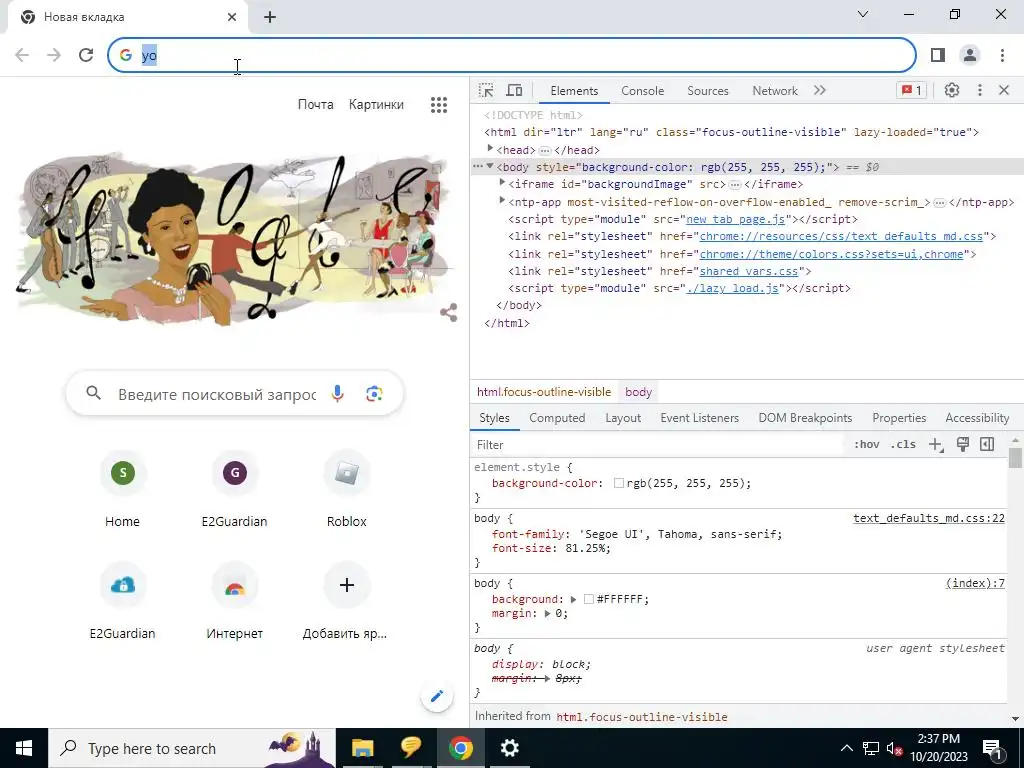This screenshot has width=1024, height=768.
Task: Open text_defaults_md.css:22 source link
Action: pos(929,519)
